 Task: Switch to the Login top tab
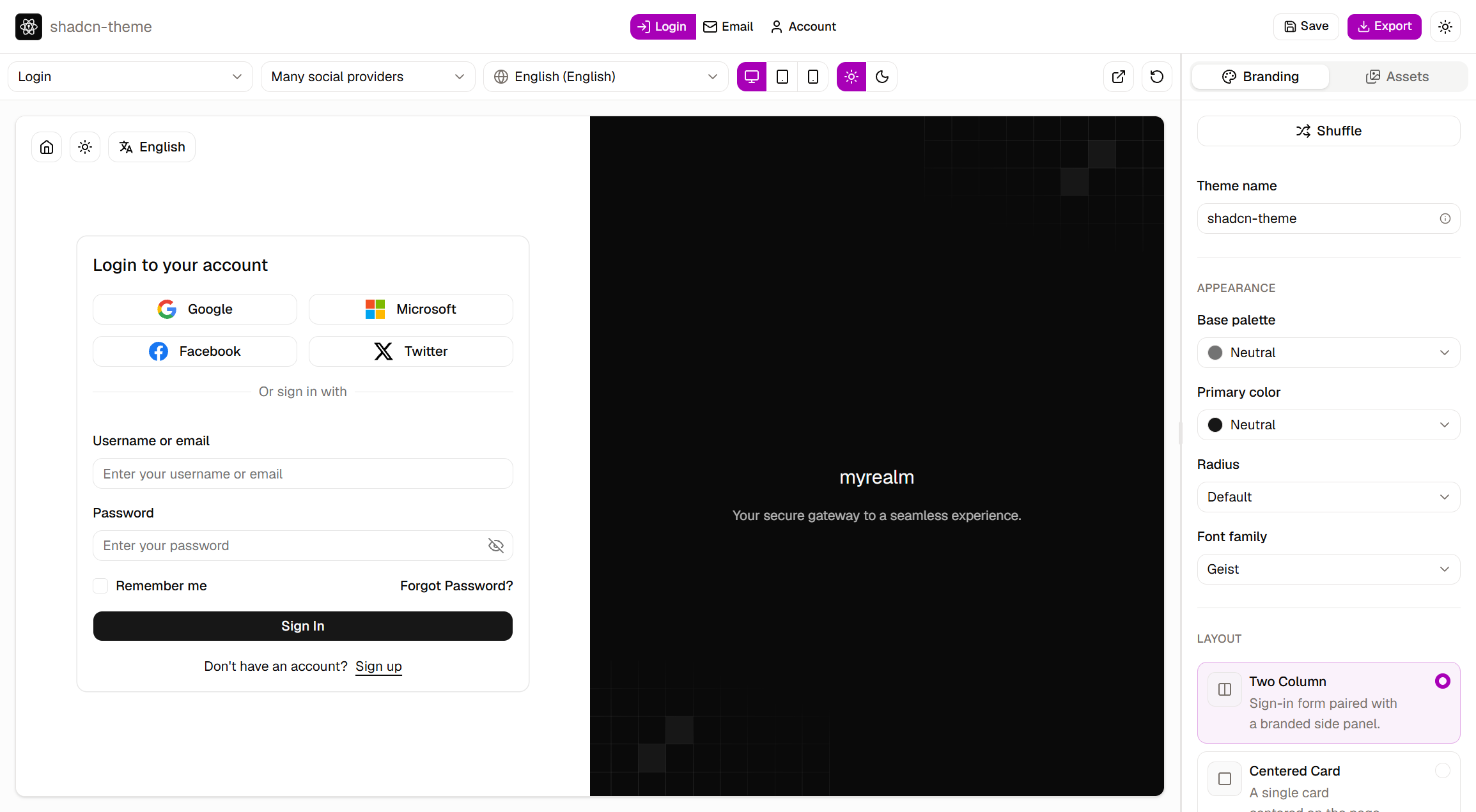pos(663,27)
